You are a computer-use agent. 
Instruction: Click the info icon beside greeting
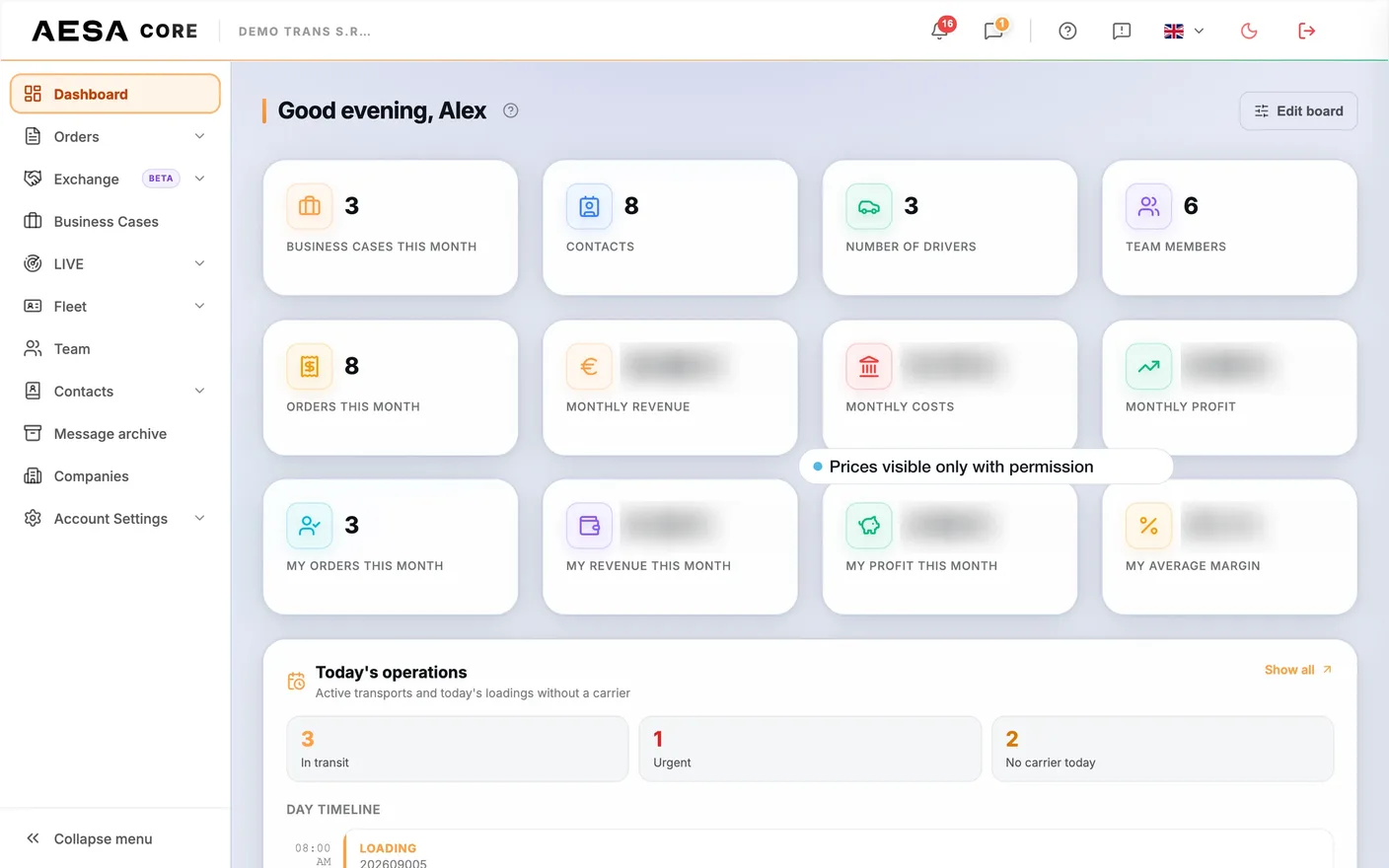point(510,110)
